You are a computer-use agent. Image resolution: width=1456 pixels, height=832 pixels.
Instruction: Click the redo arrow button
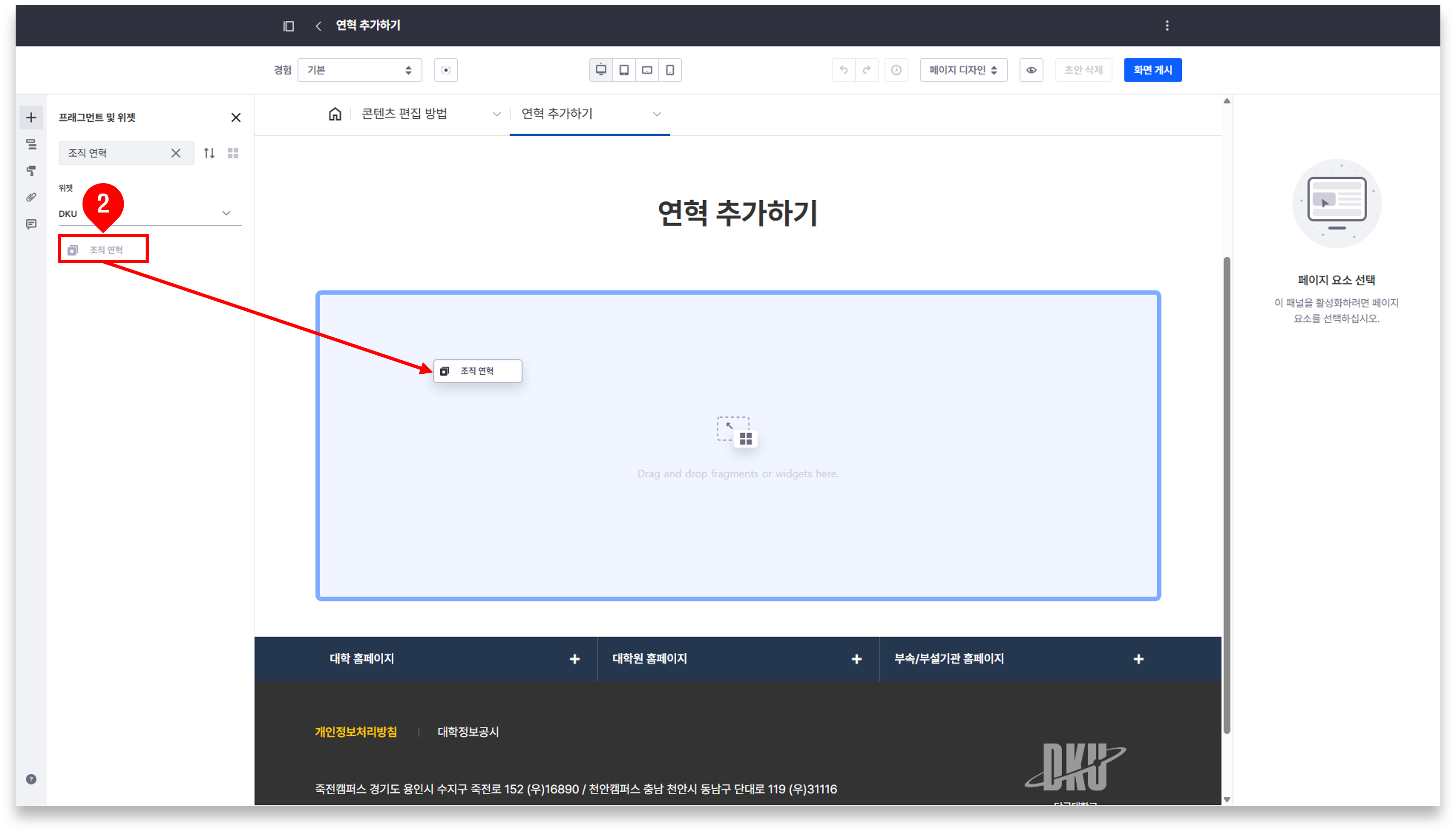coord(867,70)
